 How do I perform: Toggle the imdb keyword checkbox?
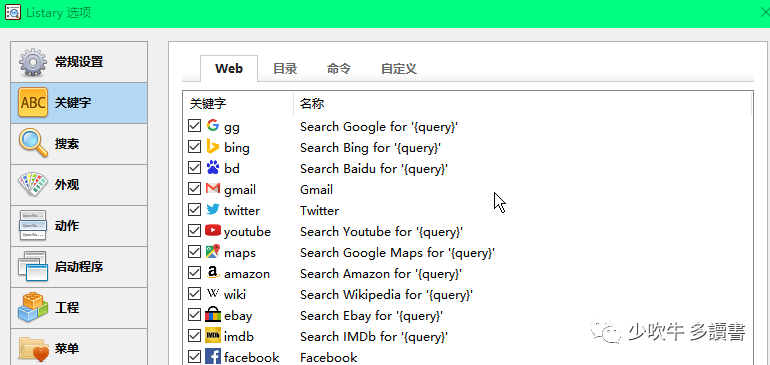[x=194, y=336]
